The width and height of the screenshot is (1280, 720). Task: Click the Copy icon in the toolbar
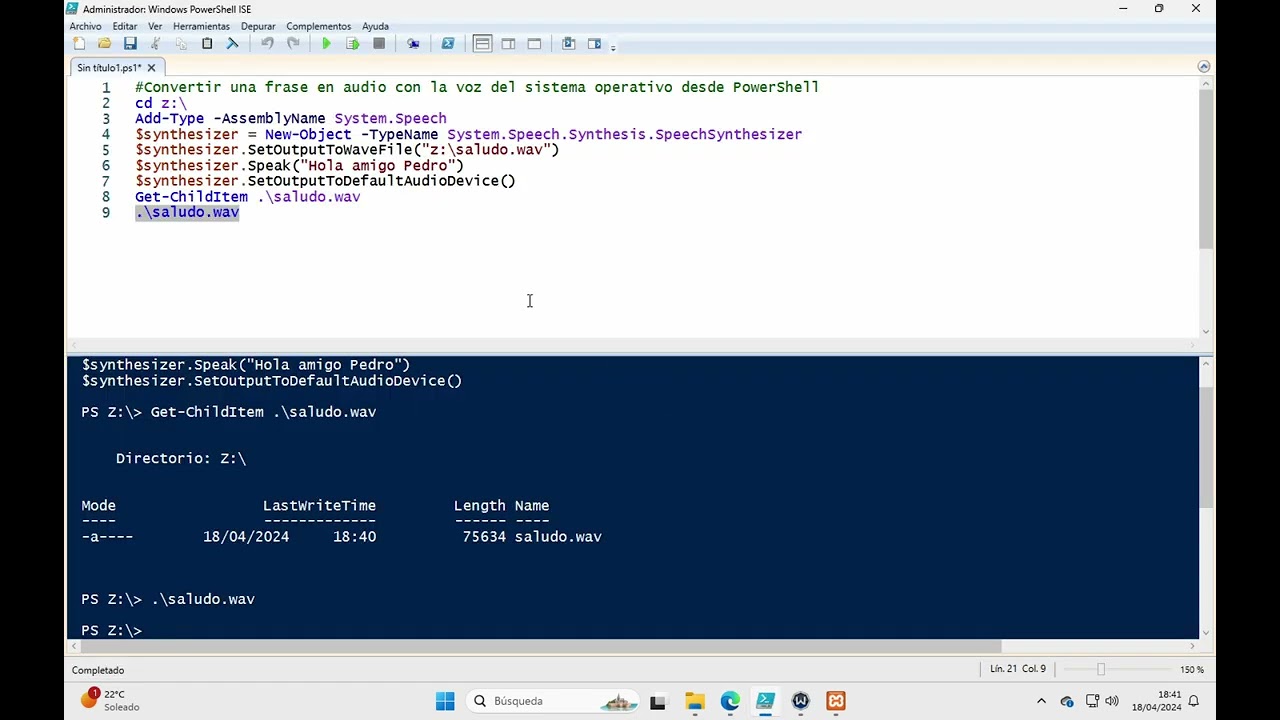click(181, 44)
